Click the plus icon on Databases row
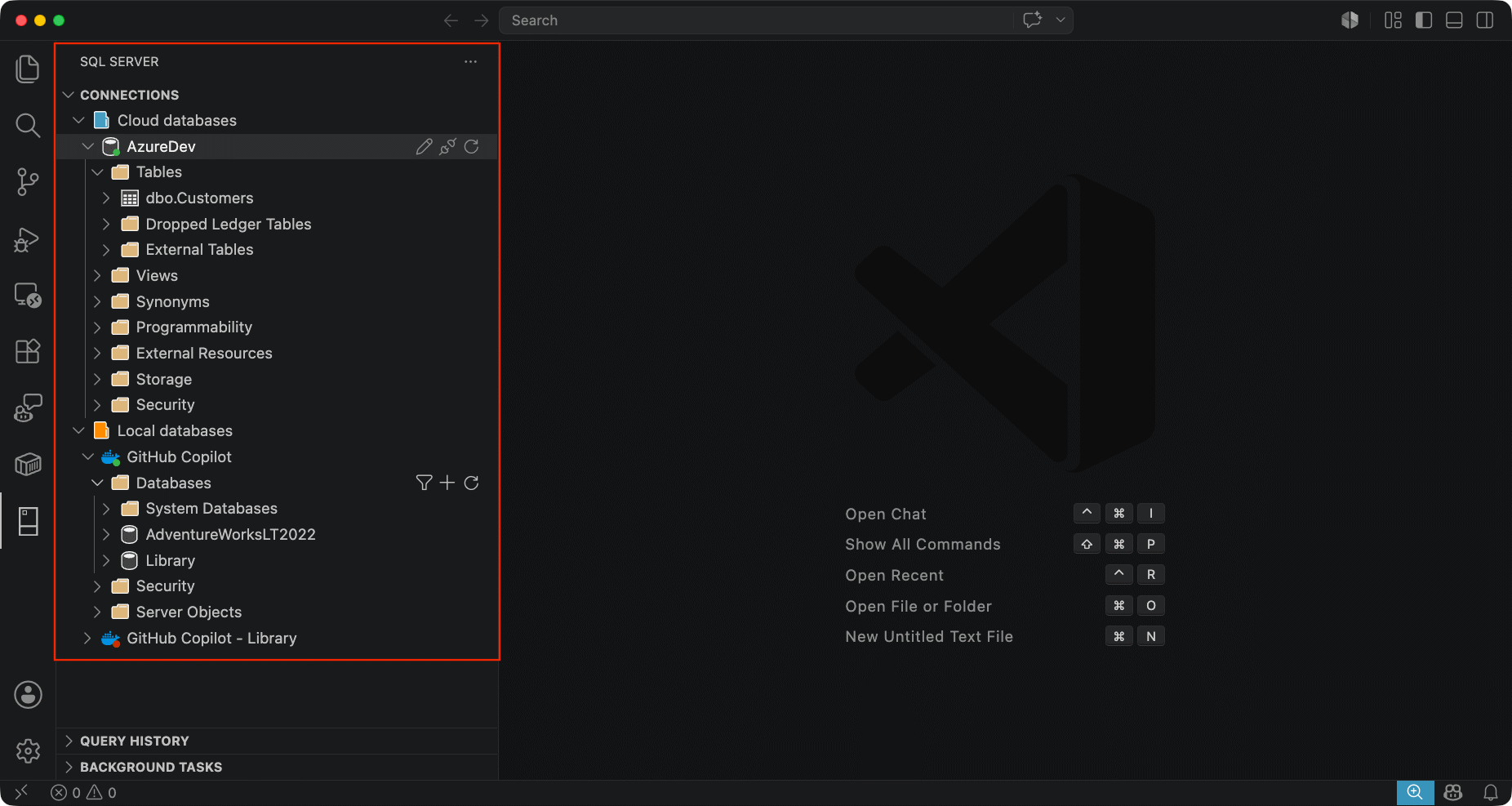1512x806 pixels. pyautogui.click(x=447, y=483)
